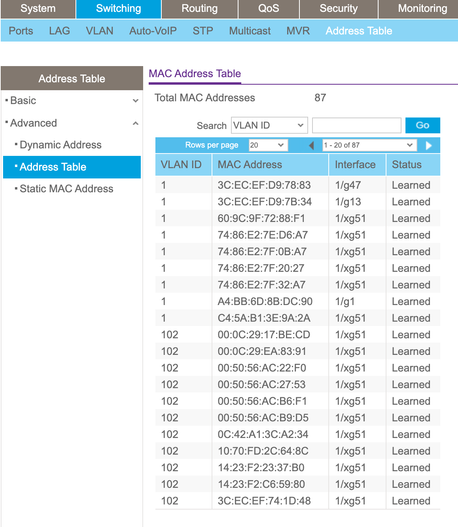Click MAC address 60:9C:9F:72:88:F1
Image resolution: width=458 pixels, height=527 pixels.
pyautogui.click(x=261, y=218)
